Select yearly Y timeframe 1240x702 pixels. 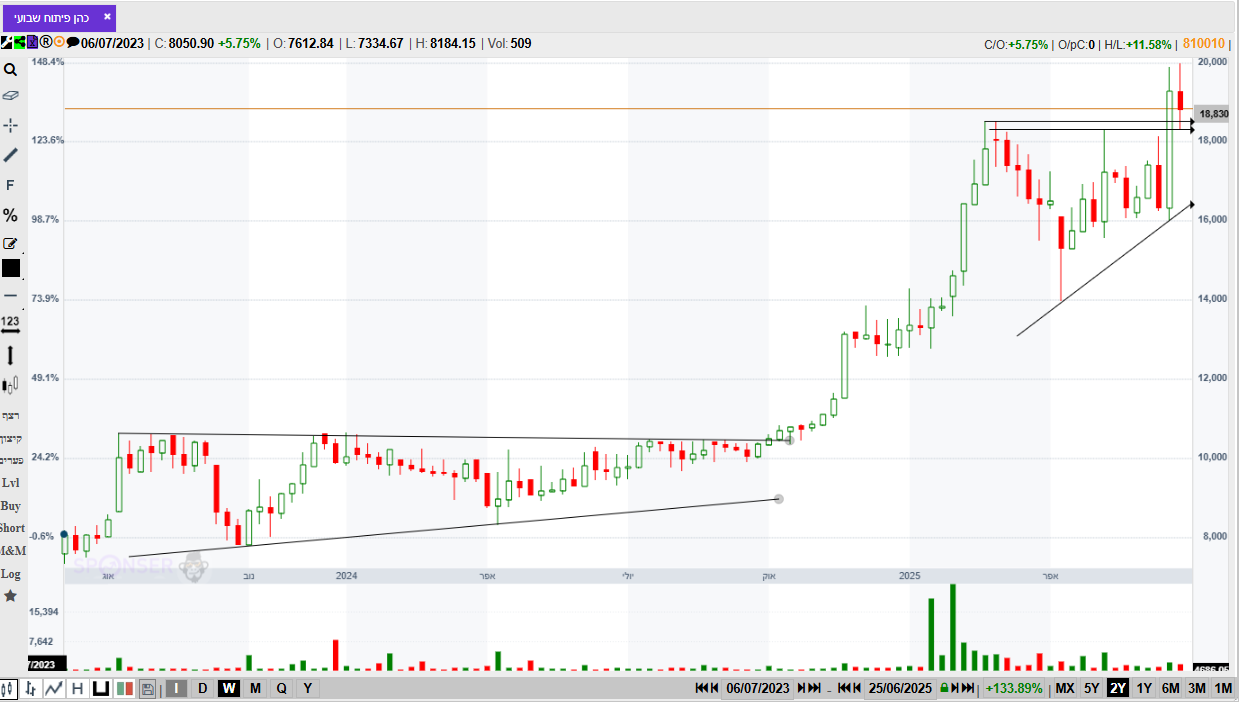pos(308,688)
